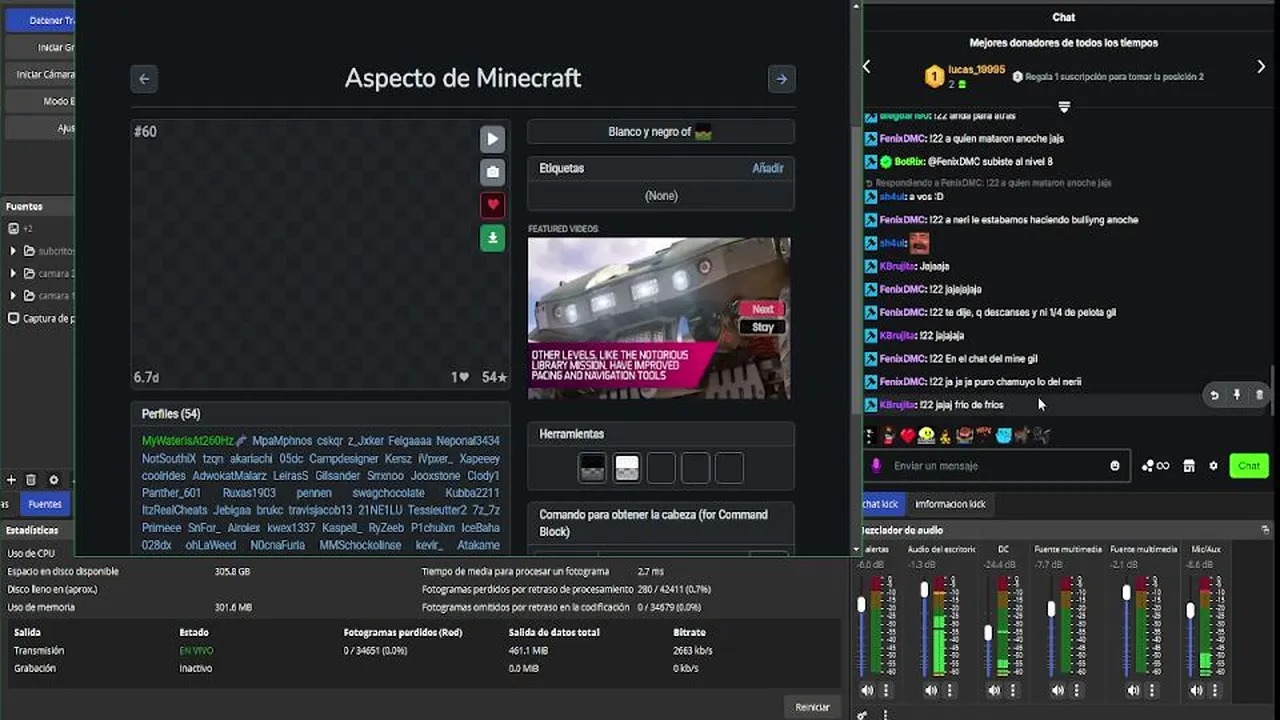1280x720 pixels.
Task: Click the Añadir tag link
Action: click(x=768, y=168)
